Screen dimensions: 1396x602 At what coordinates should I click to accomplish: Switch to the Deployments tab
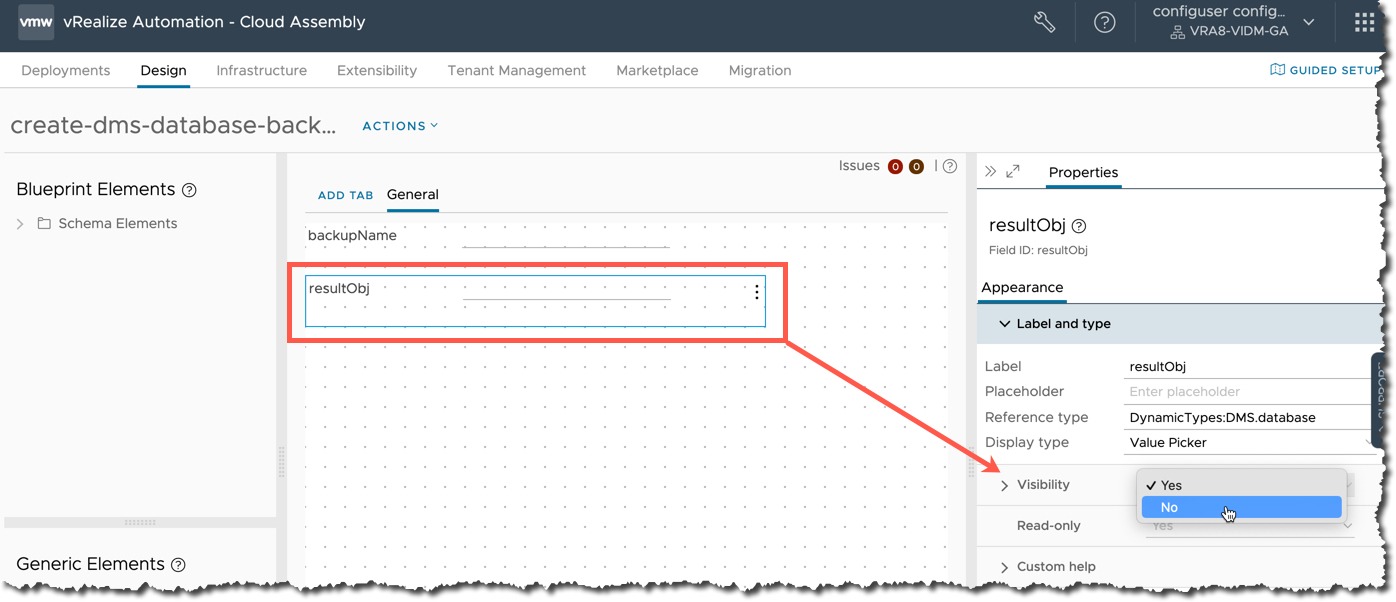coord(65,70)
